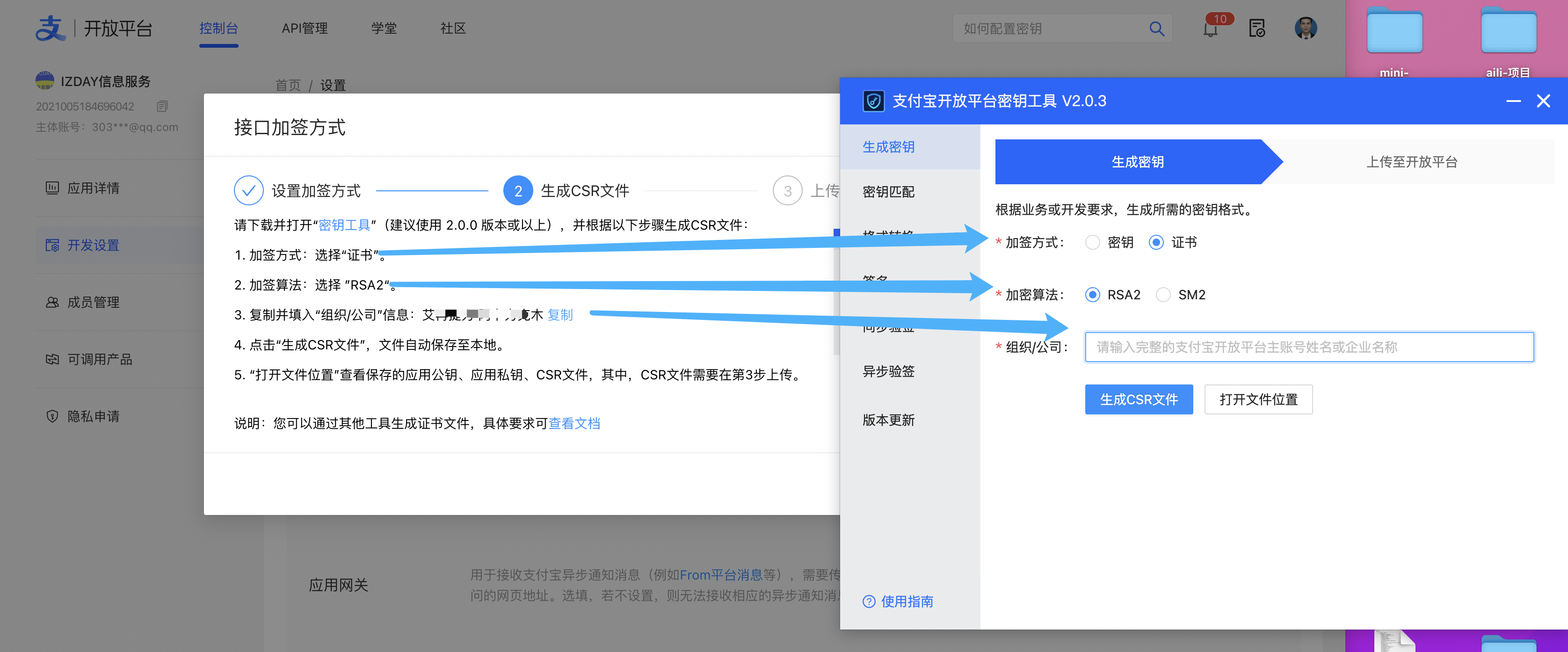This screenshot has width=1568, height=652.
Task: Open the notification bell with 10 badge
Action: click(x=1211, y=29)
